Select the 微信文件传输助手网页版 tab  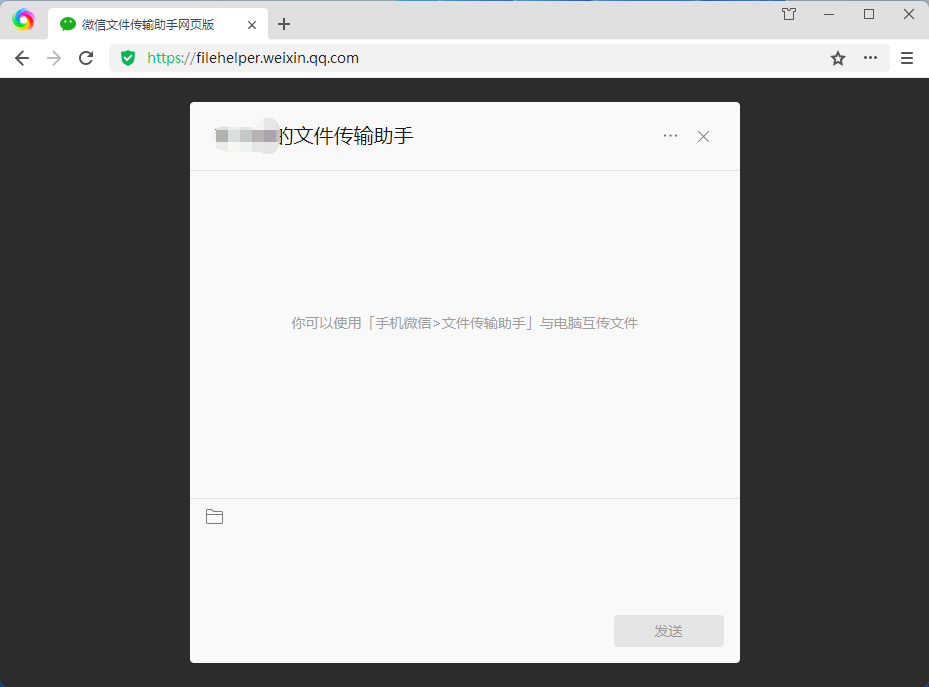tap(158, 24)
